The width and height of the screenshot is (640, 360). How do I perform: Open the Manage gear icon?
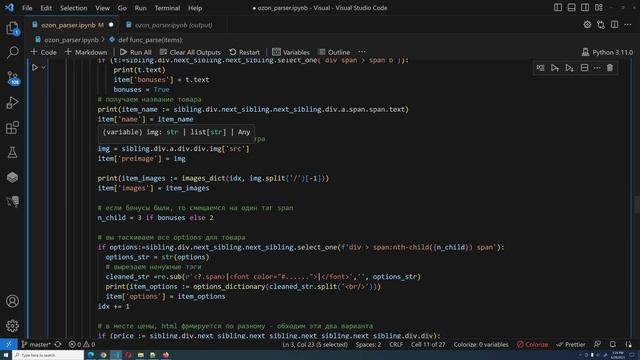tap(12, 326)
